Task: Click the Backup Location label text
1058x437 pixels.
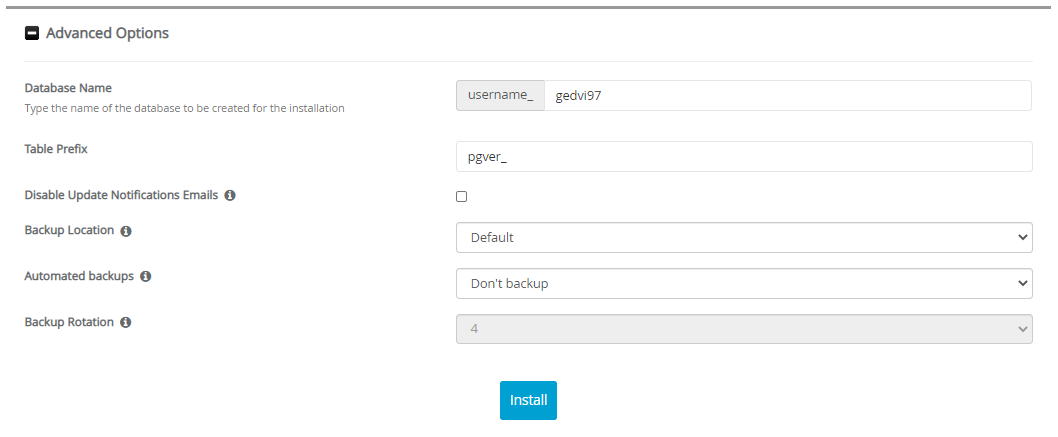Action: pyautogui.click(x=69, y=230)
